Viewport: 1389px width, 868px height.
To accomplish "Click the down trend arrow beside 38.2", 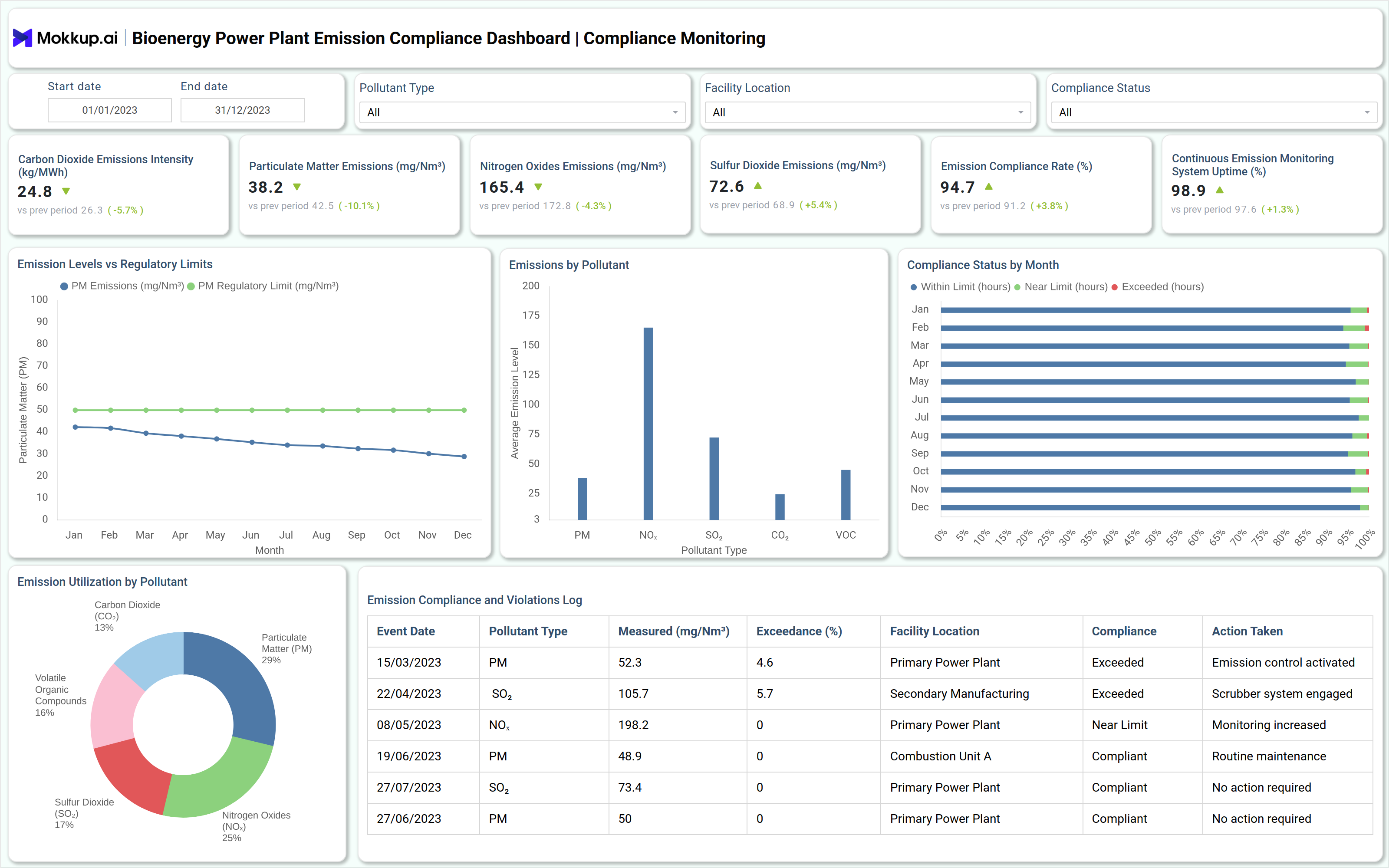I will [x=297, y=187].
